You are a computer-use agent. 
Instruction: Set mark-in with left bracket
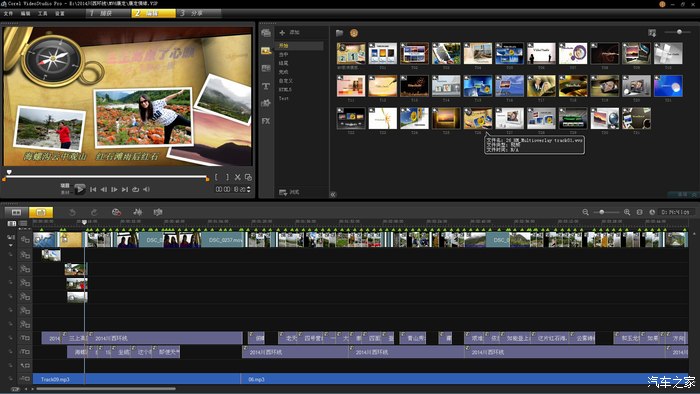click(x=216, y=177)
